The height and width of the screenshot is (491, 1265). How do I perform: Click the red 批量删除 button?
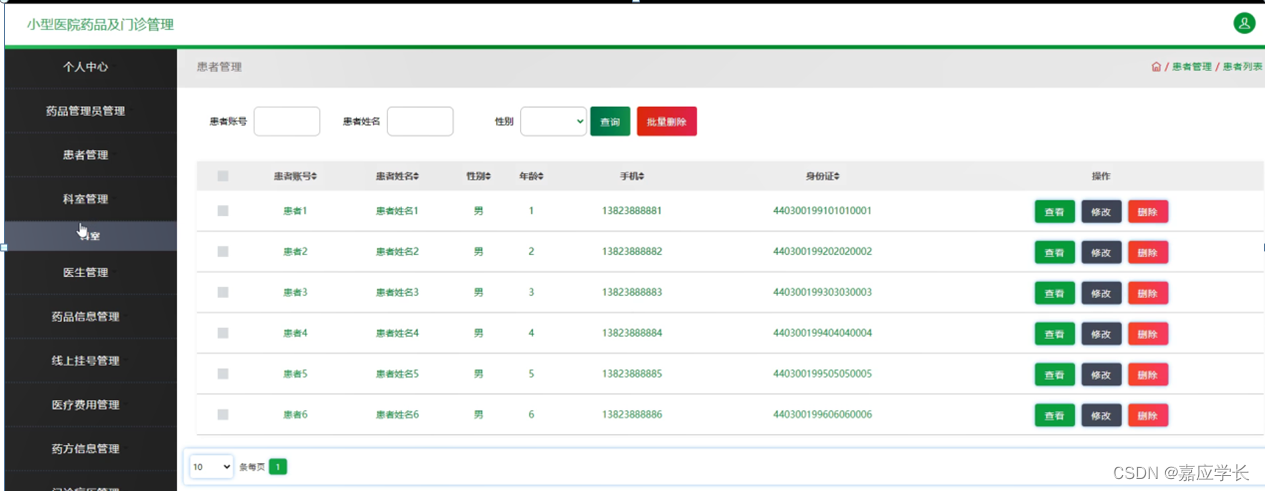pyautogui.click(x=667, y=121)
